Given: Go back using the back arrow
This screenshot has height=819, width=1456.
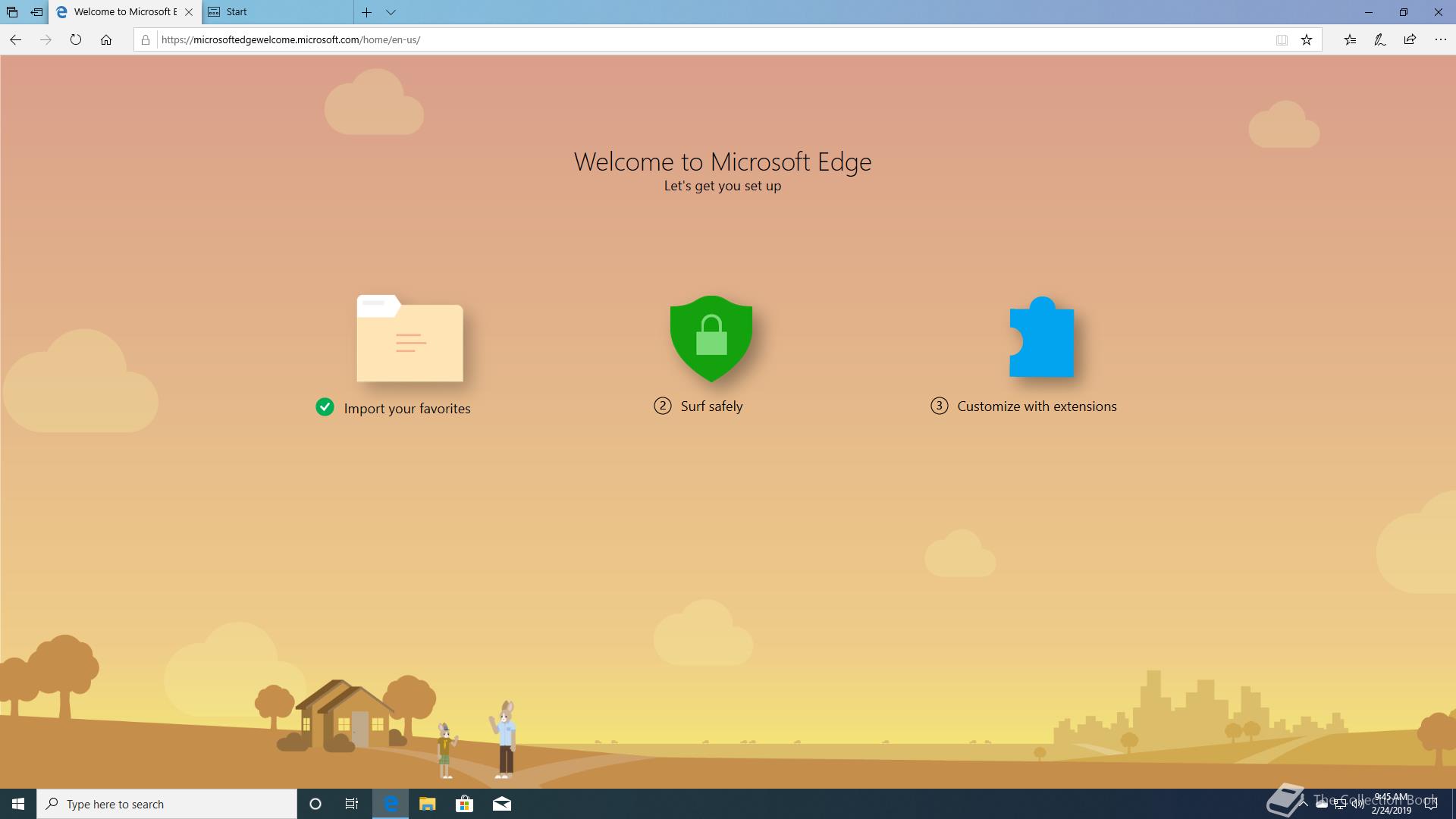Looking at the screenshot, I should click(15, 39).
